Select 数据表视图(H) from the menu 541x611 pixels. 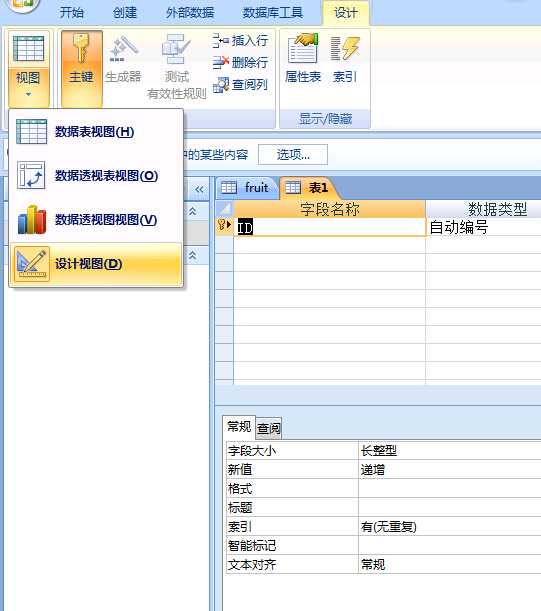pyautogui.click(x=96, y=132)
